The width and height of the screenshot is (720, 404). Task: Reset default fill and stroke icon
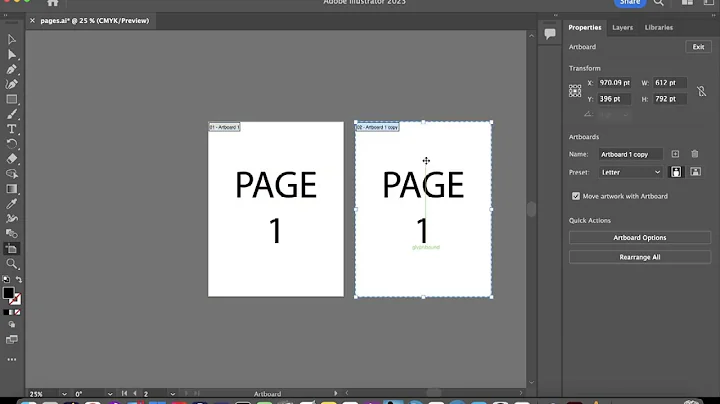point(6,280)
